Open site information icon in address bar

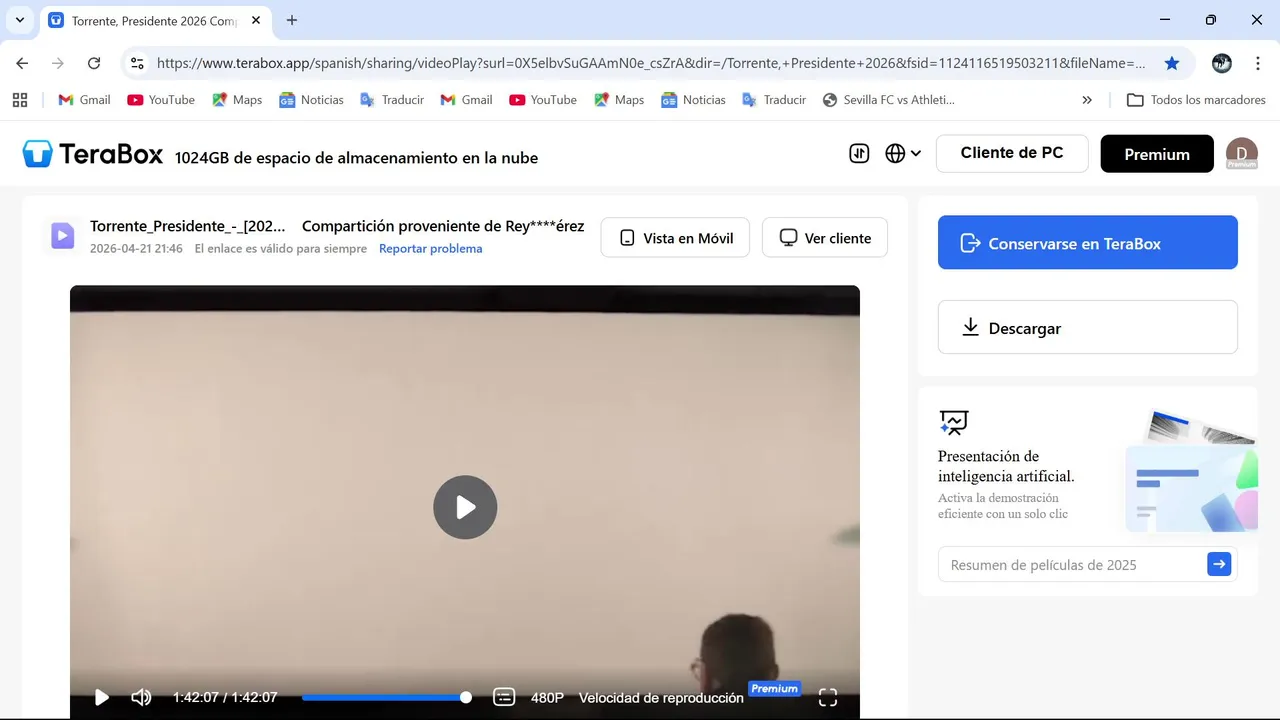[138, 63]
